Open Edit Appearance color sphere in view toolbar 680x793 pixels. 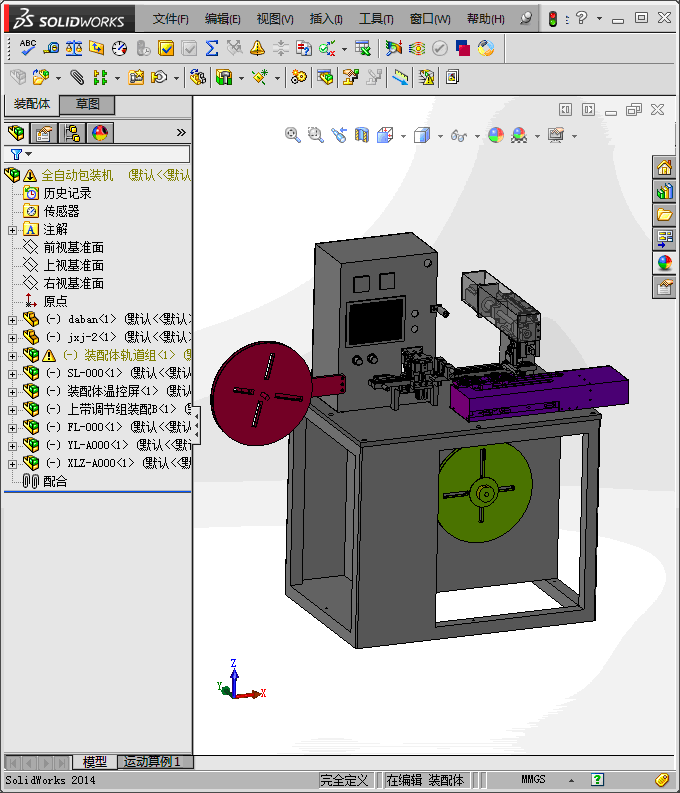click(496, 135)
